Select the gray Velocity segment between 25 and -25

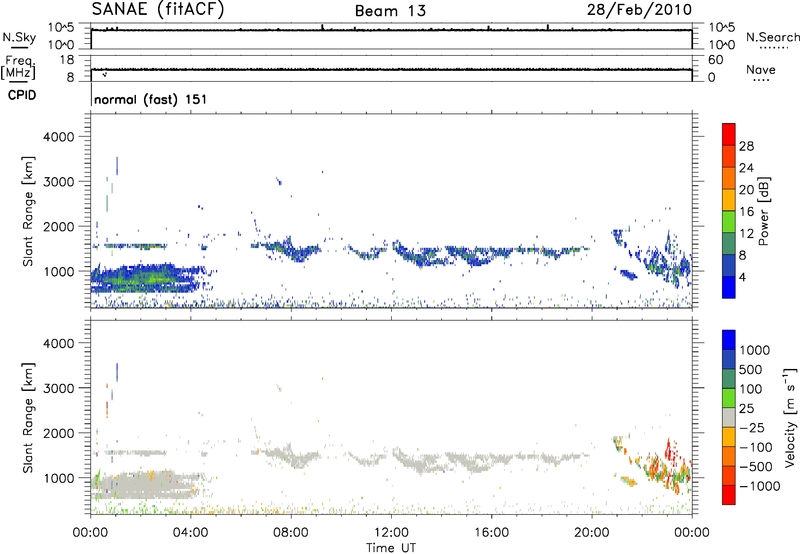(729, 417)
